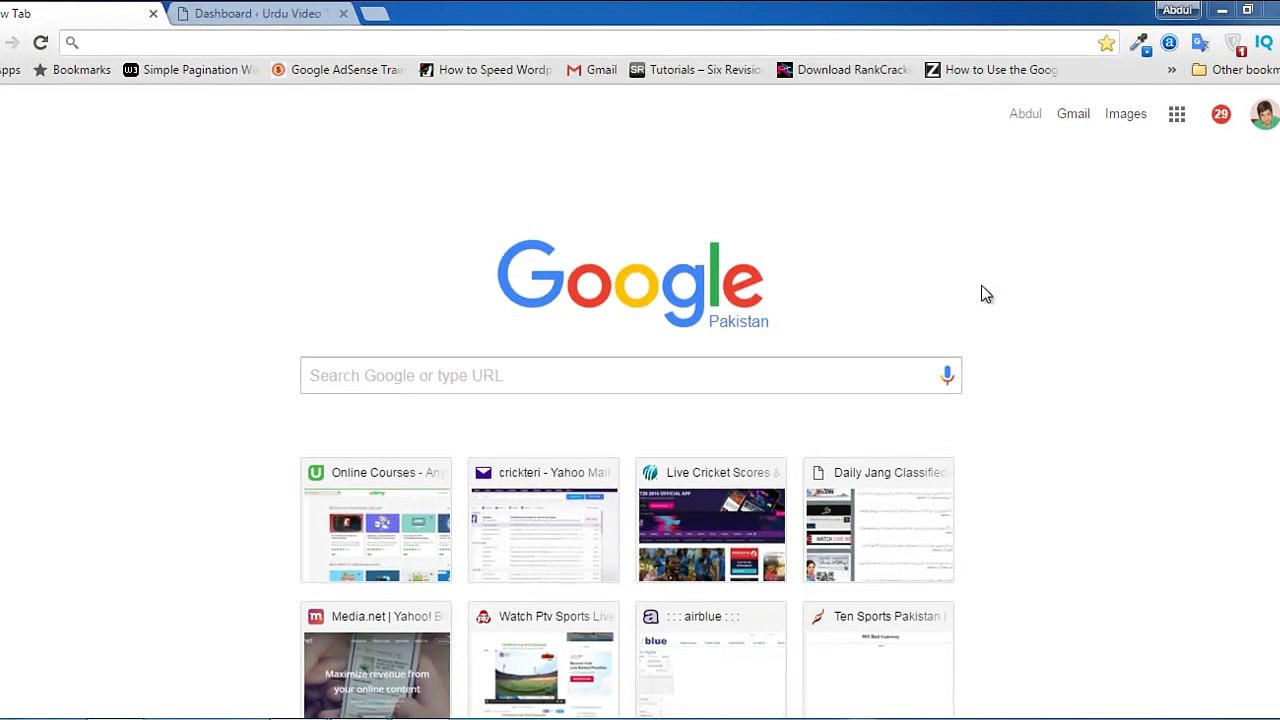Click the Abdul profile button in title bar

pyautogui.click(x=1177, y=10)
